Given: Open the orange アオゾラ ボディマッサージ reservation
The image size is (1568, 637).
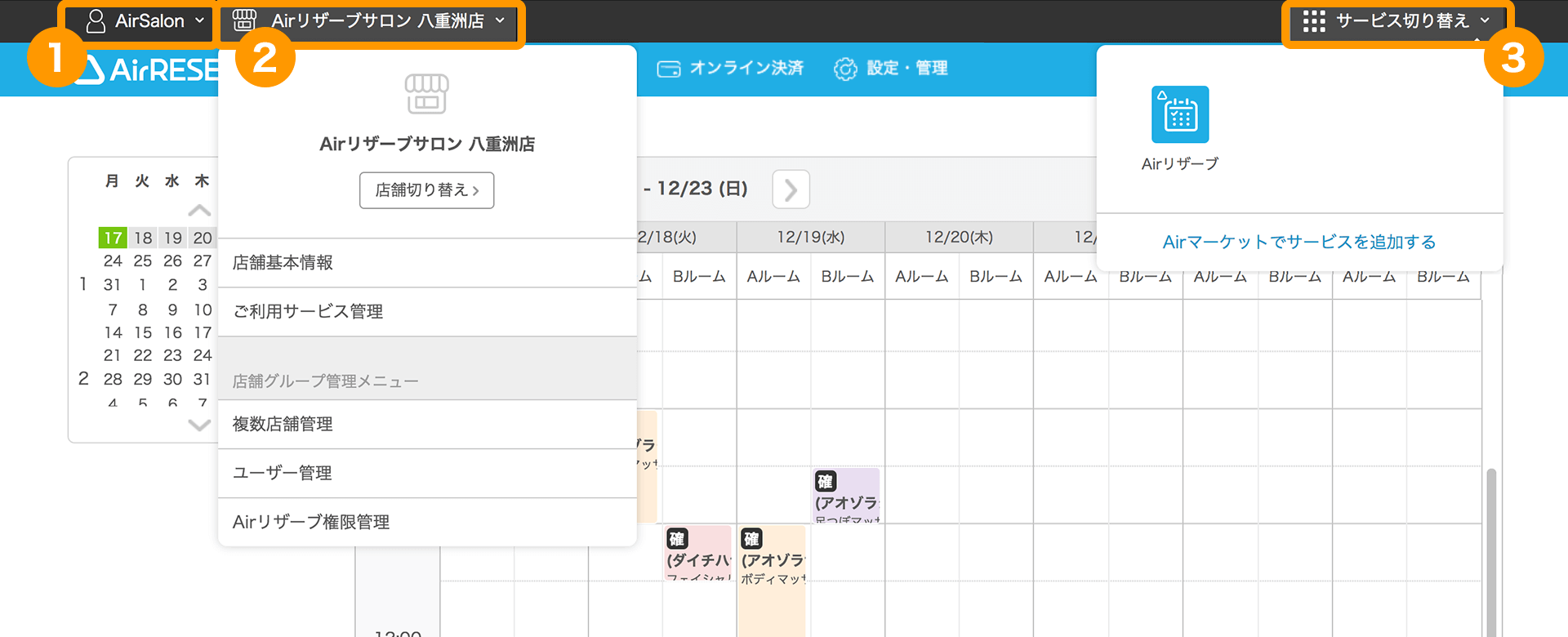Looking at the screenshot, I should coord(772,581).
